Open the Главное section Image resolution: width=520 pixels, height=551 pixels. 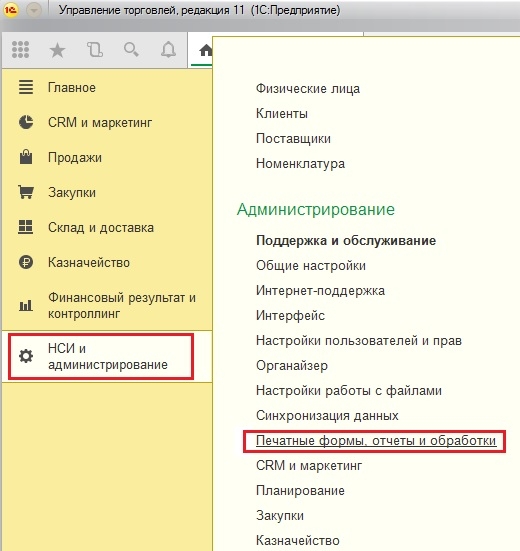72,87
